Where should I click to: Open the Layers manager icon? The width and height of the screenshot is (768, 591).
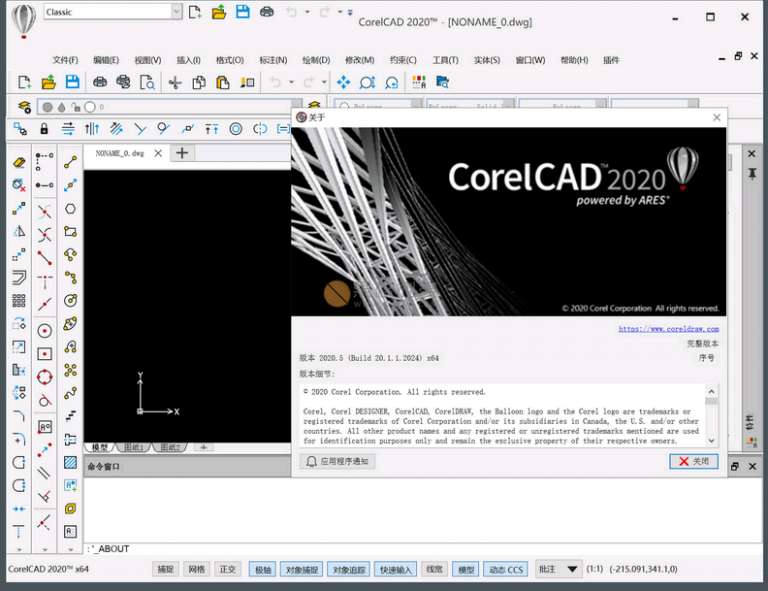coord(24,107)
